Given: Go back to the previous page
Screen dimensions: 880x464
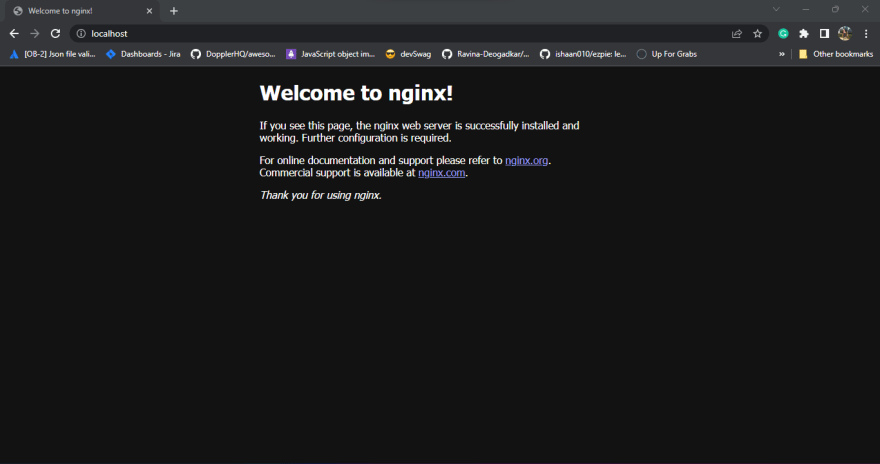Looking at the screenshot, I should pos(14,34).
